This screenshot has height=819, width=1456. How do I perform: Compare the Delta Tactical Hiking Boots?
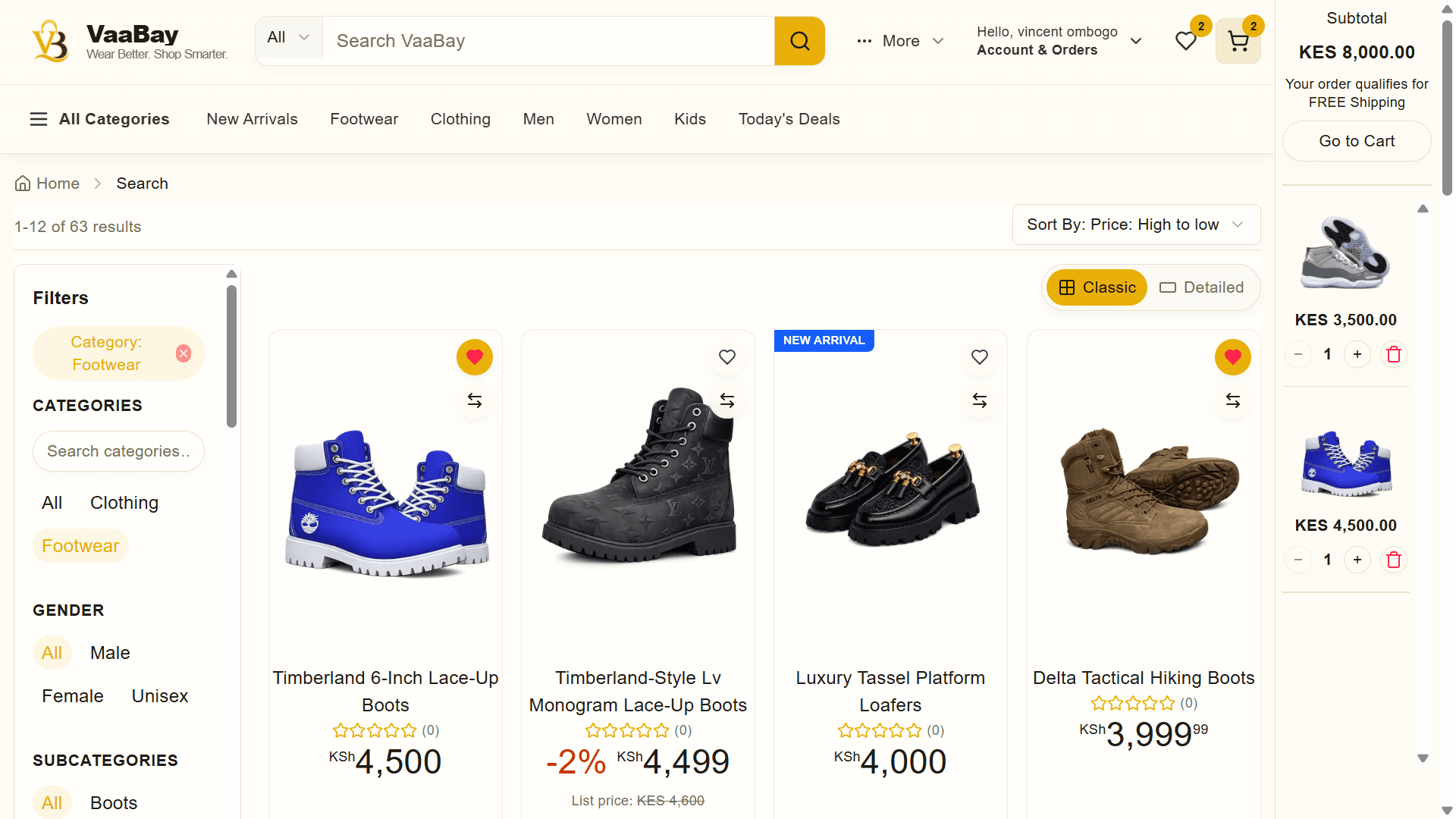tap(1233, 400)
